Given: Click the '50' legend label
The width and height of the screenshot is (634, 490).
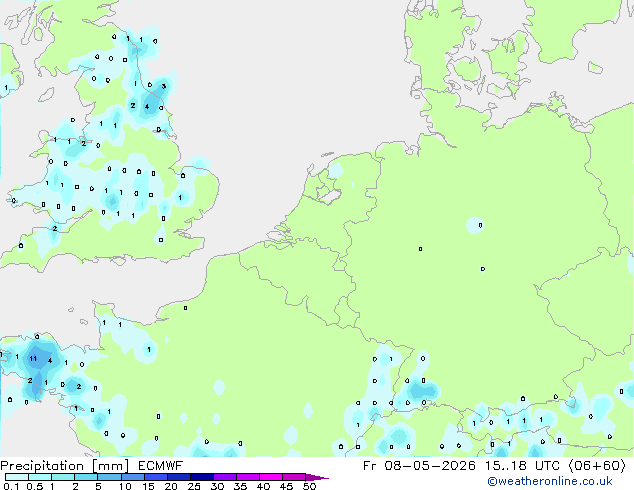Looking at the screenshot, I should point(310,486).
